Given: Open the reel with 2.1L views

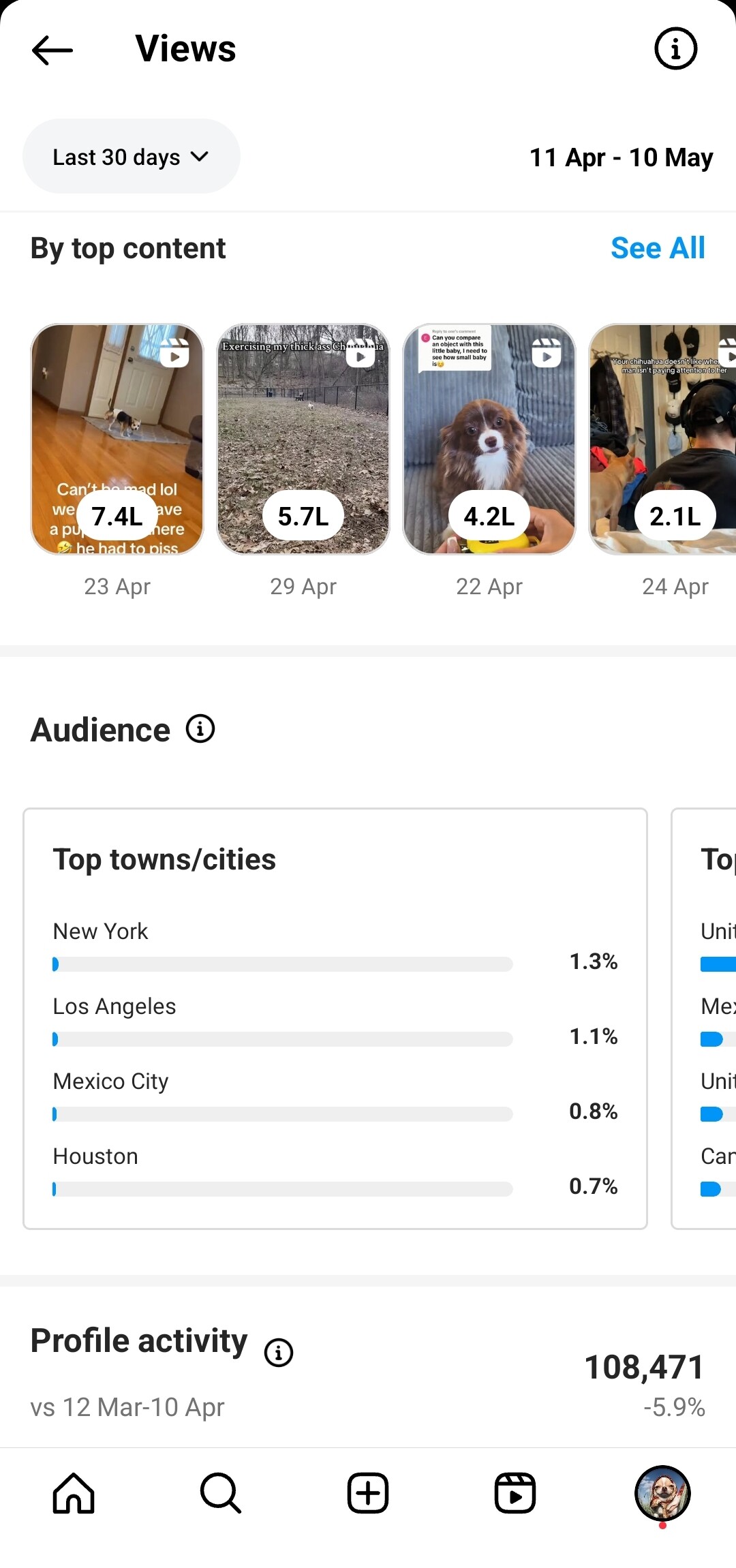Looking at the screenshot, I should 662,439.
